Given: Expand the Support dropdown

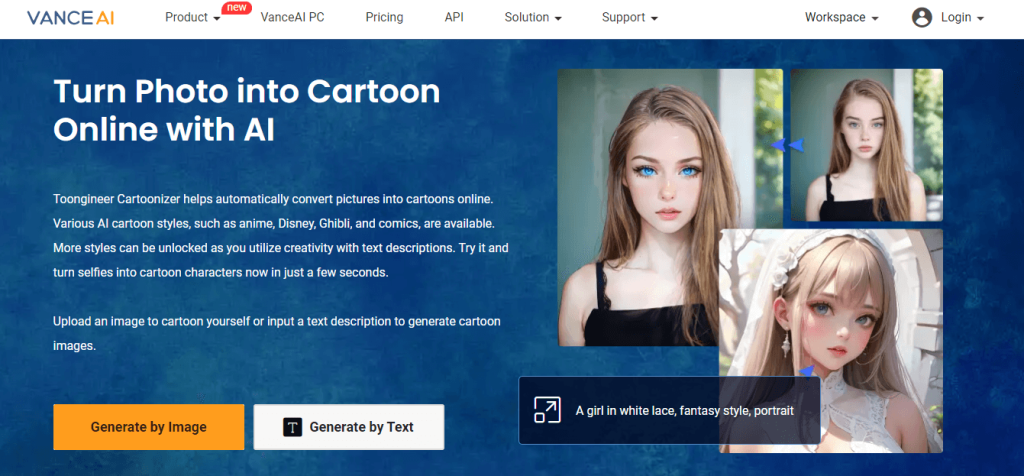Looking at the screenshot, I should pos(629,18).
